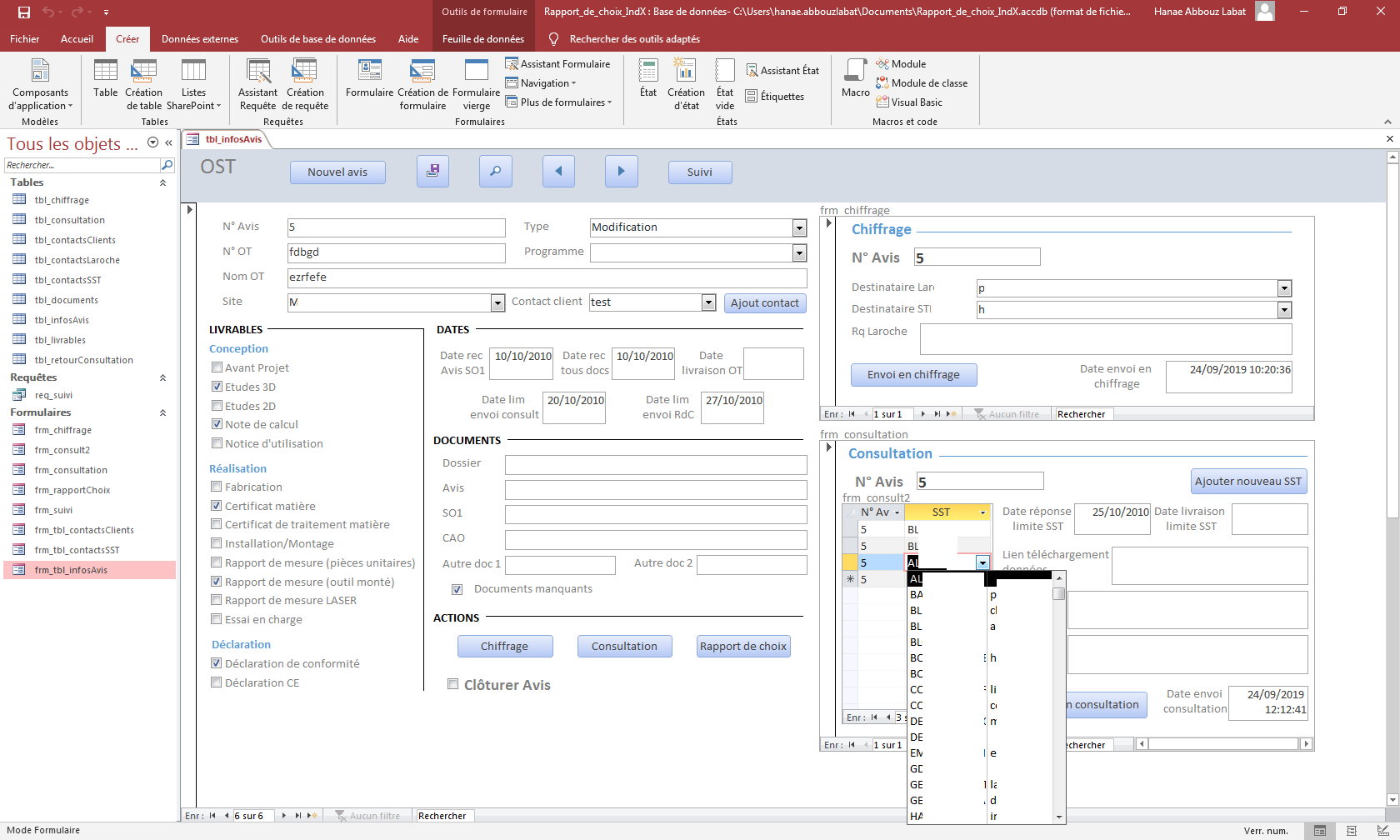Click Création de formulaire icon
The height and width of the screenshot is (840, 1400).
(422, 84)
